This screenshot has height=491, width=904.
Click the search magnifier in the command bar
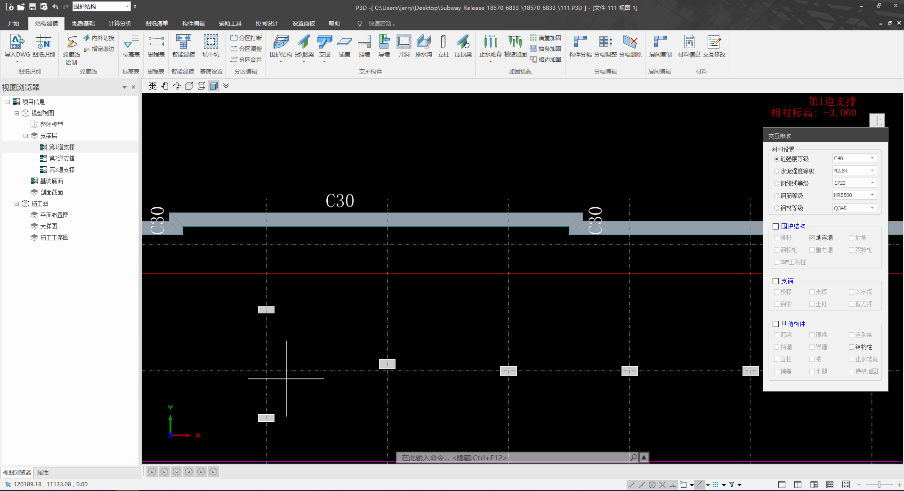pyautogui.click(x=633, y=457)
